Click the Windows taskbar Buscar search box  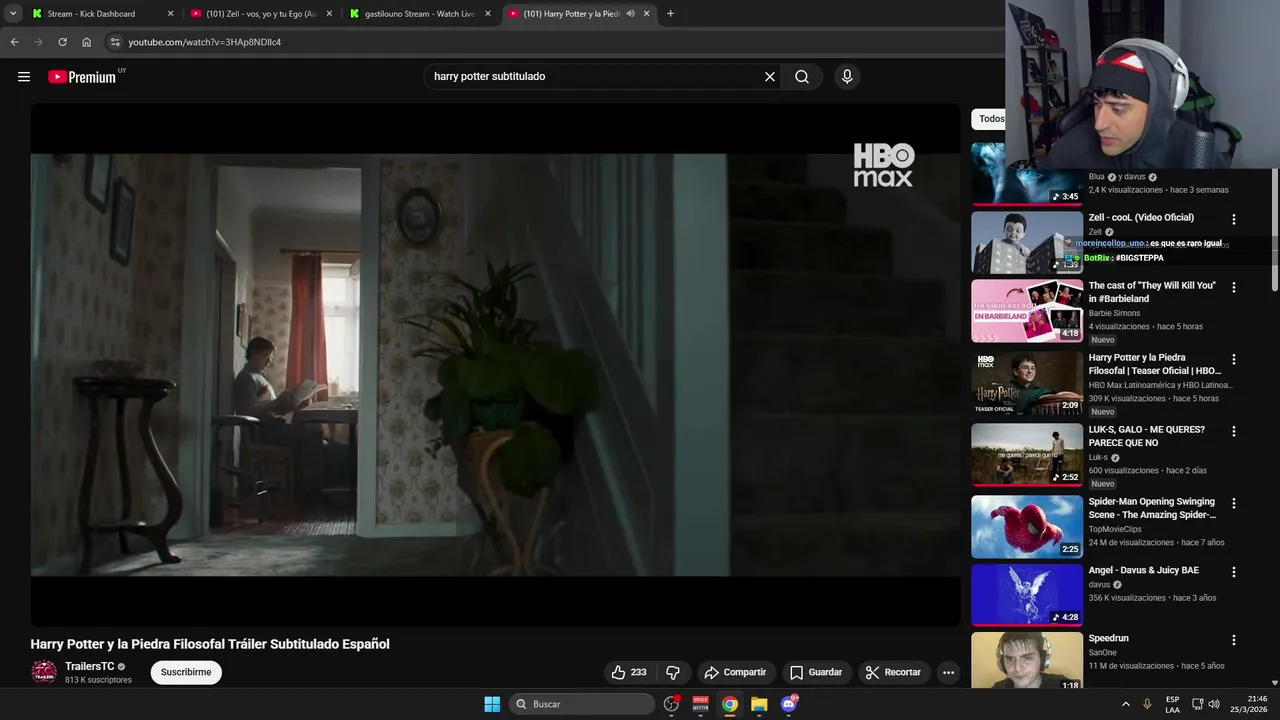583,704
